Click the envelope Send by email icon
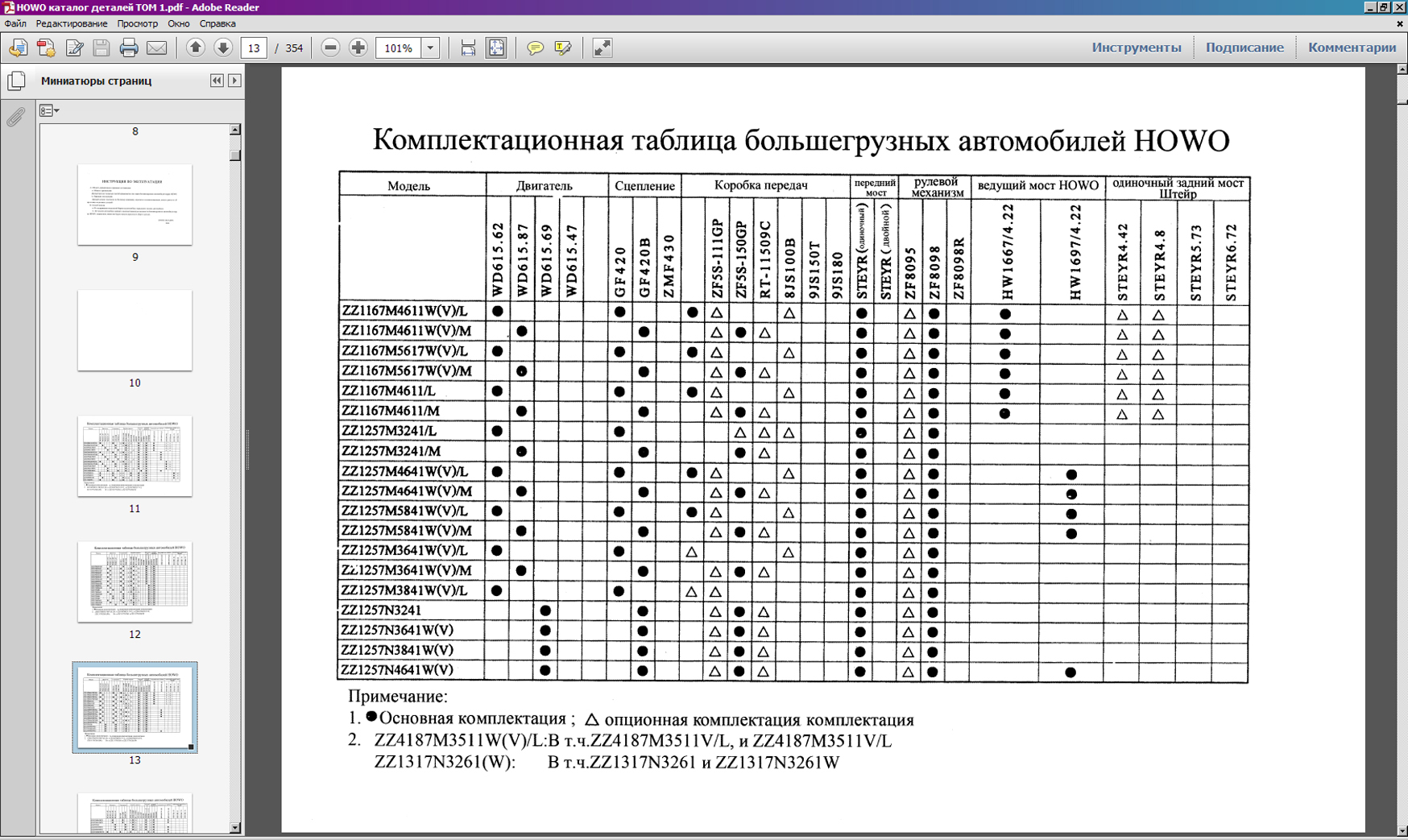1408x840 pixels. click(157, 48)
